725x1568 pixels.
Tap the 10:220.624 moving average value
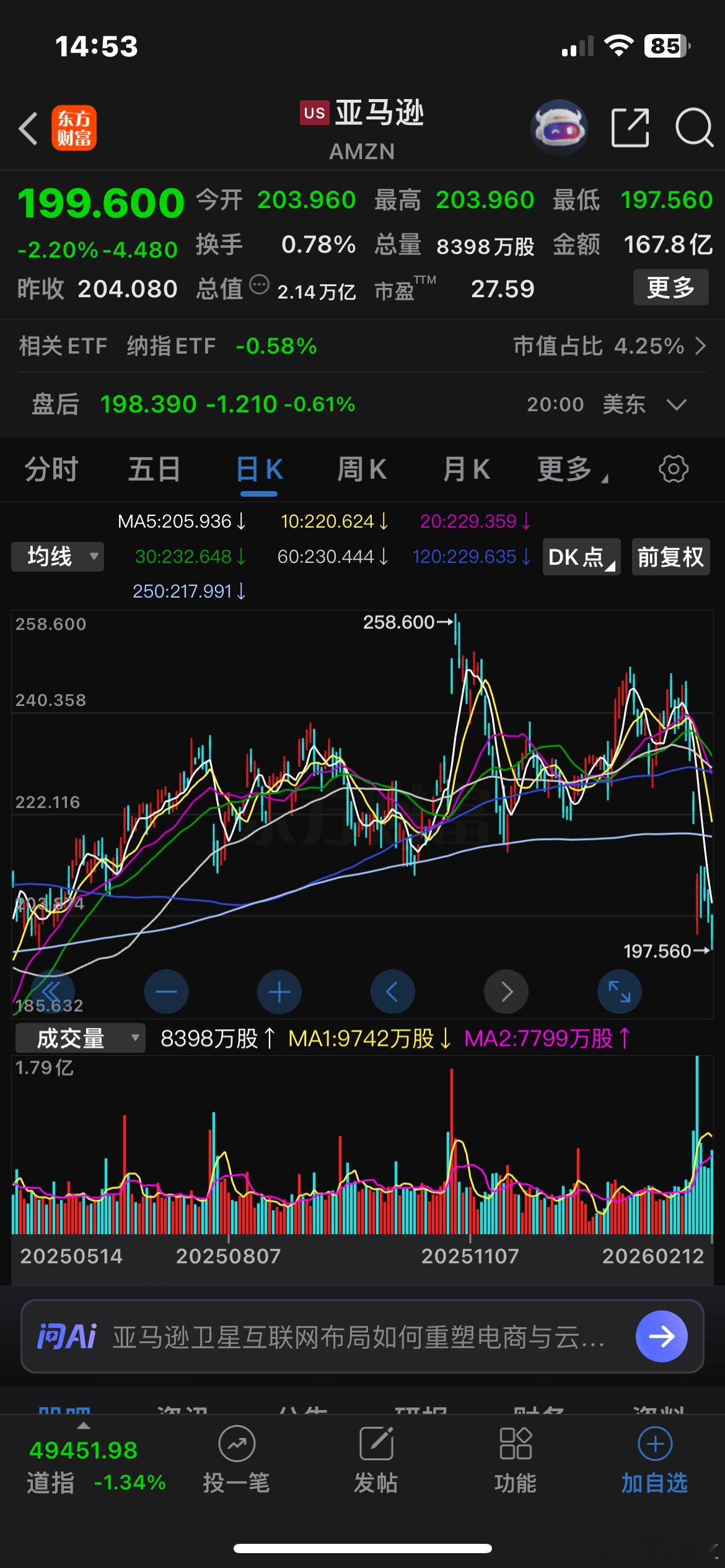coord(335,521)
